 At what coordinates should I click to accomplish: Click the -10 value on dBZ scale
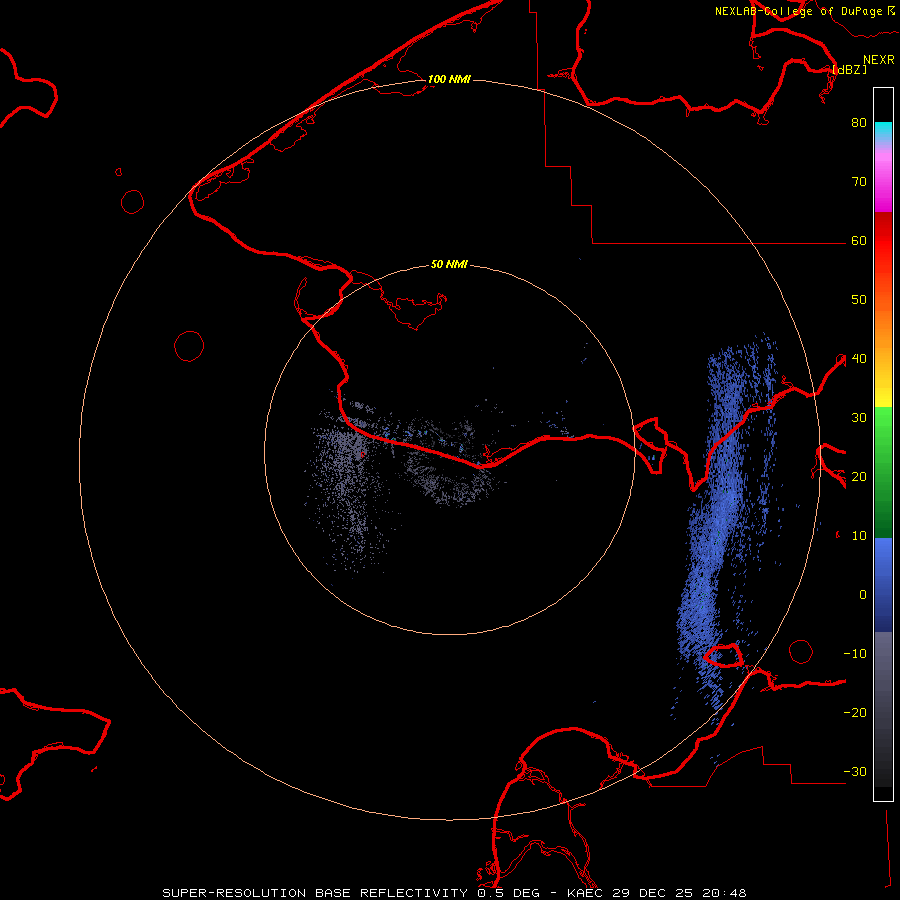[855, 654]
